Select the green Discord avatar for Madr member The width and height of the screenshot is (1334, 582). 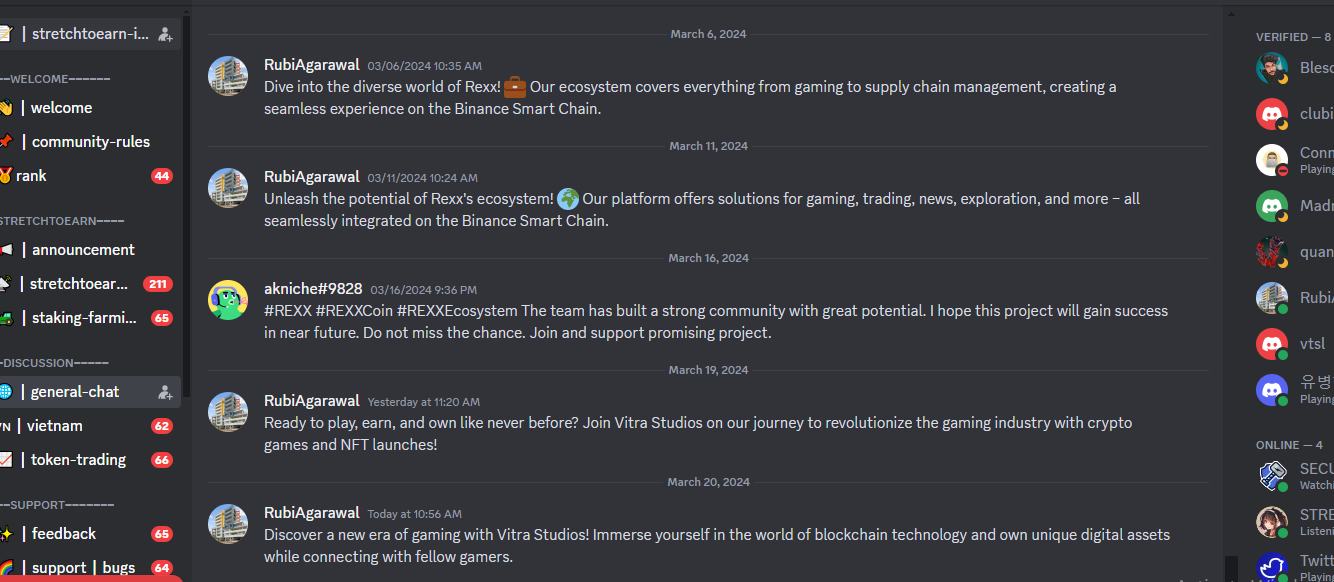point(1272,206)
